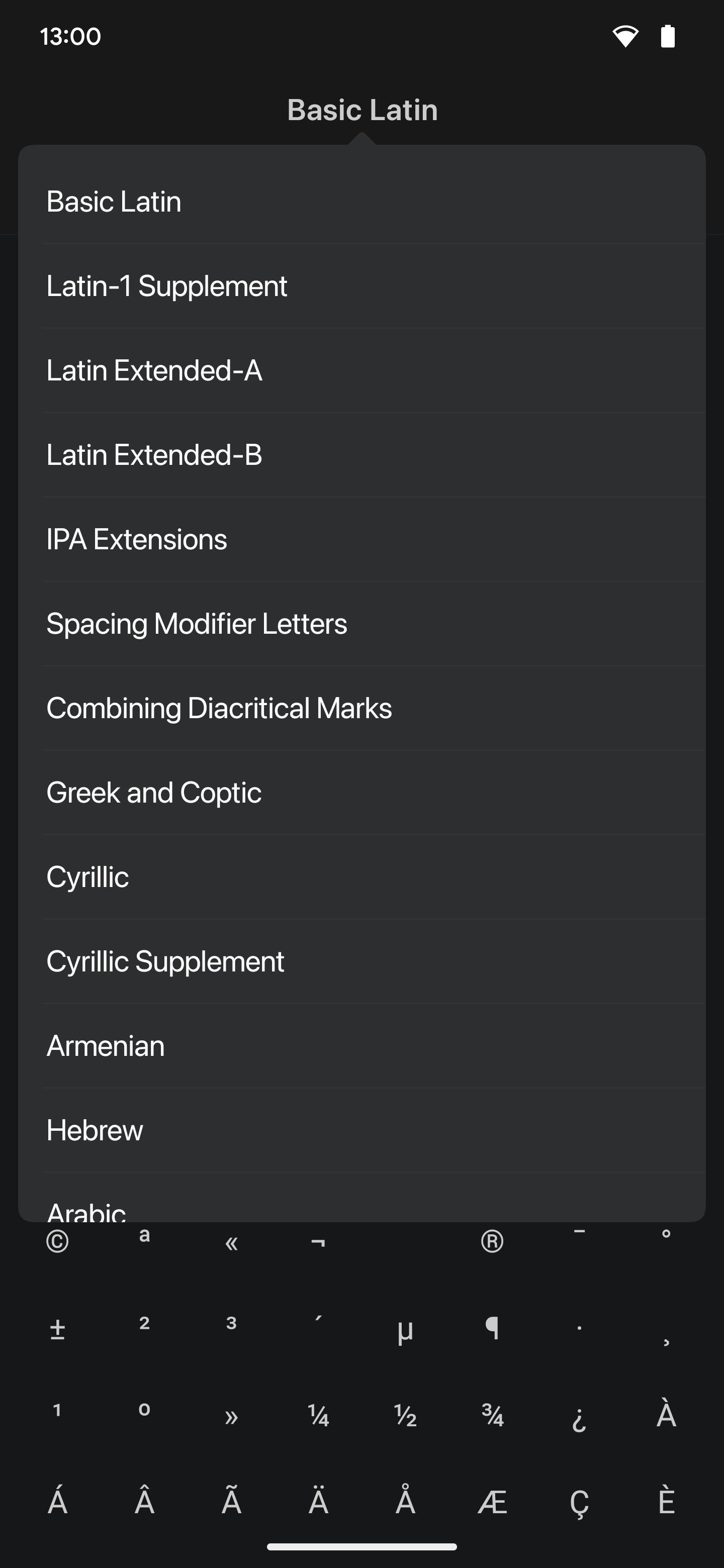Open the Basic Latin title dropdown

point(363,110)
